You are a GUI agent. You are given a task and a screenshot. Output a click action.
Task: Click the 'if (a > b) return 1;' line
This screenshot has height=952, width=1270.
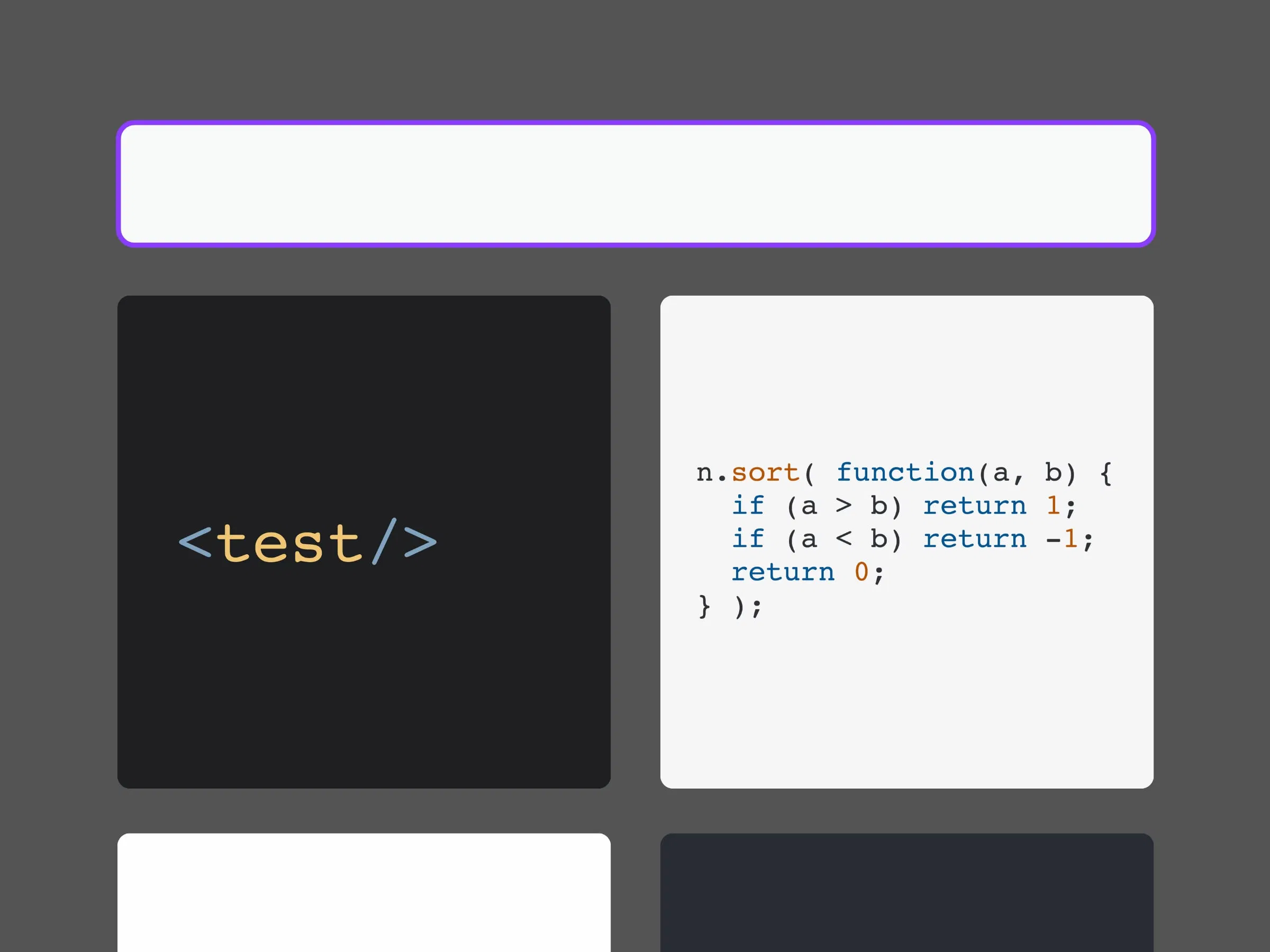click(904, 506)
